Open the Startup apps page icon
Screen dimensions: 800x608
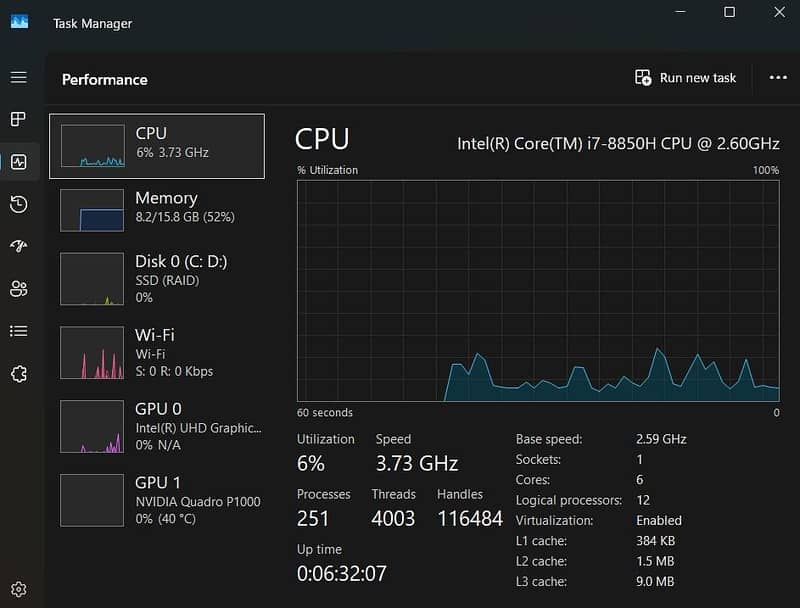click(19, 246)
